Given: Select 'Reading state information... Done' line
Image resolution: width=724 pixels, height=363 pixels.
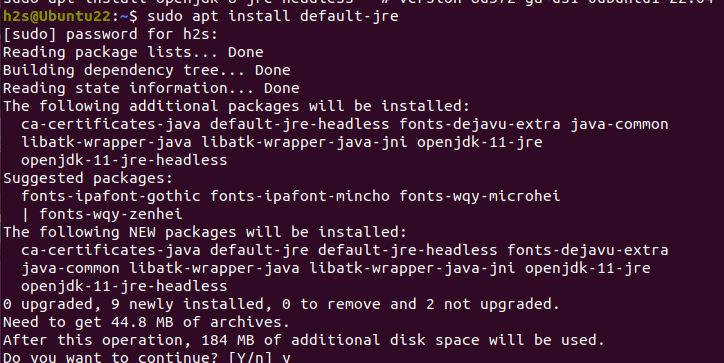Looking at the screenshot, I should pyautogui.click(x=151, y=88).
